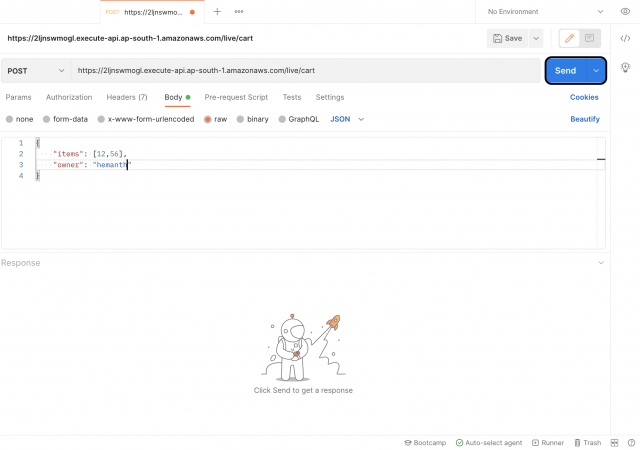Image resolution: width=640 pixels, height=450 pixels.
Task: Open the Settings tab
Action: [x=330, y=97]
